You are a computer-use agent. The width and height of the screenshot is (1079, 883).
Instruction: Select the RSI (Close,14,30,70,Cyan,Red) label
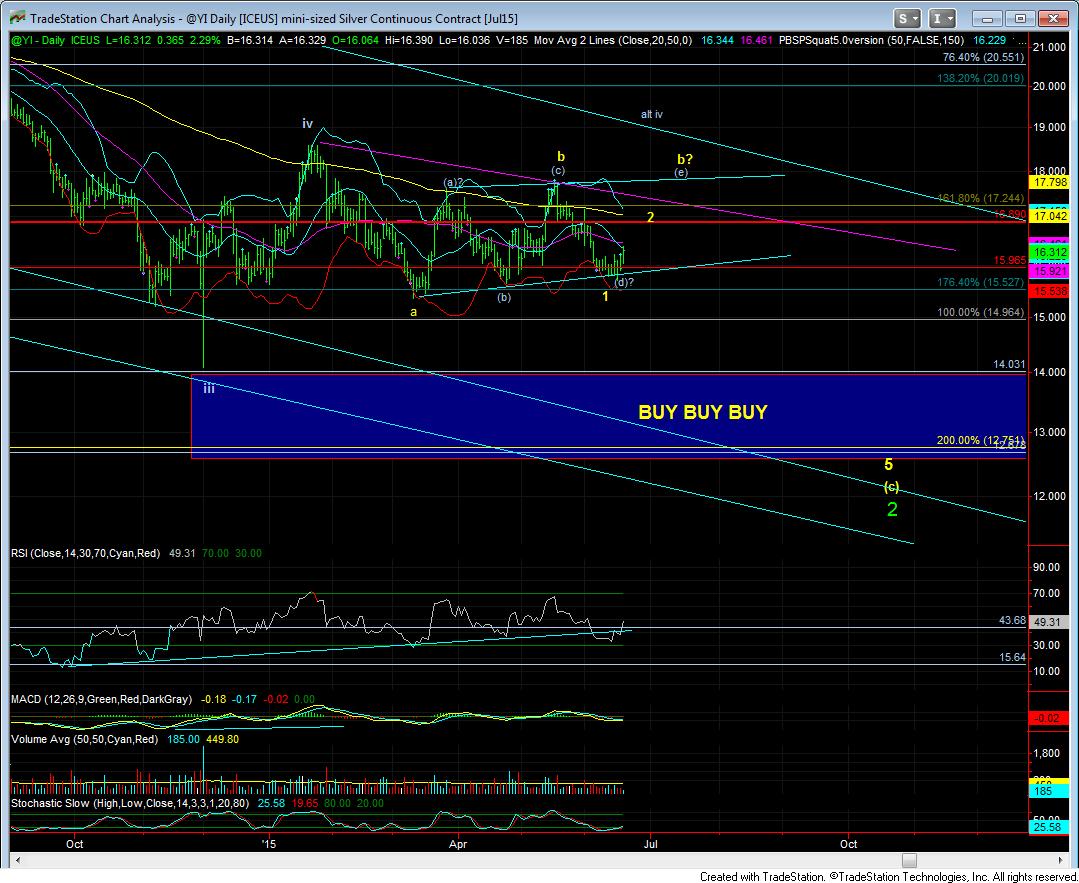point(85,553)
